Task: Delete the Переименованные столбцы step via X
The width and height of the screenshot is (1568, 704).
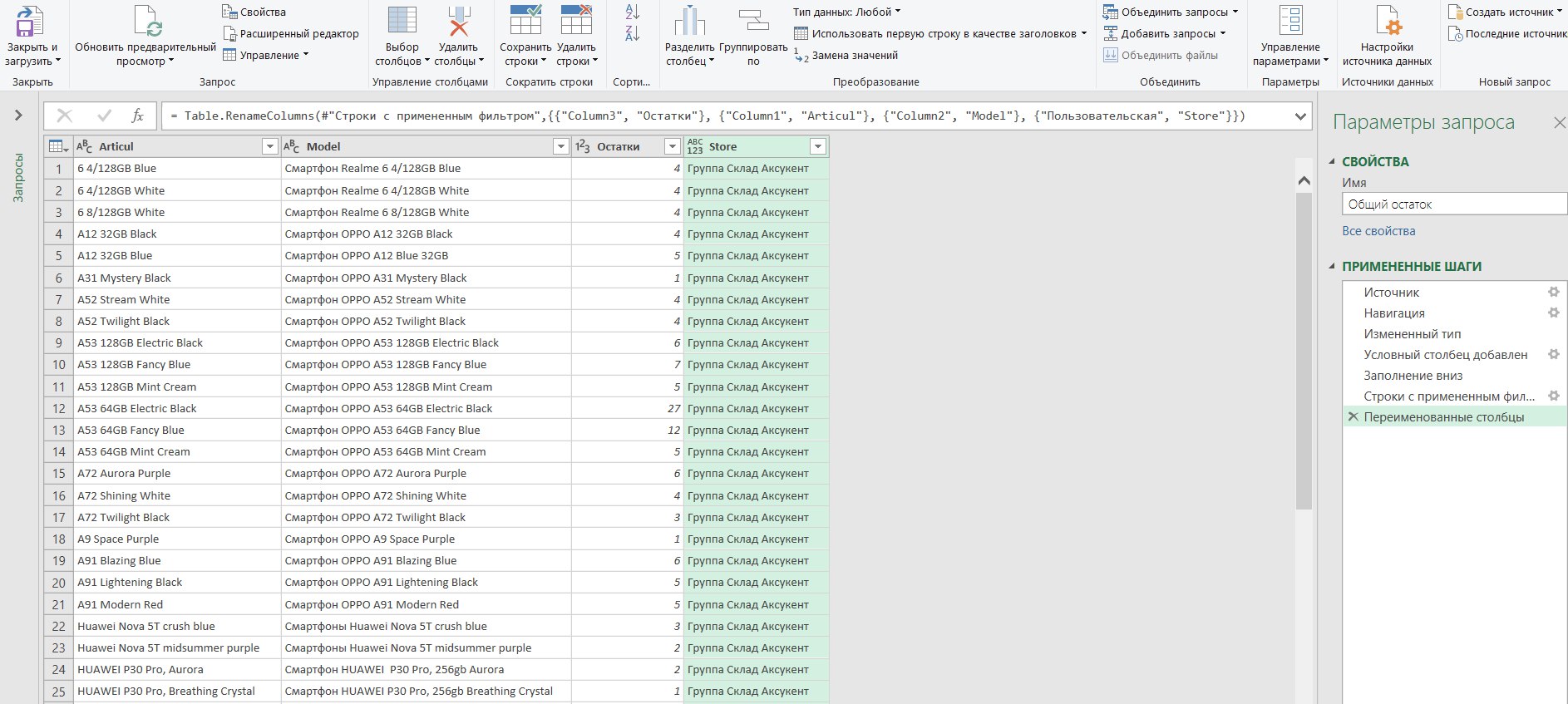Action: [x=1354, y=417]
